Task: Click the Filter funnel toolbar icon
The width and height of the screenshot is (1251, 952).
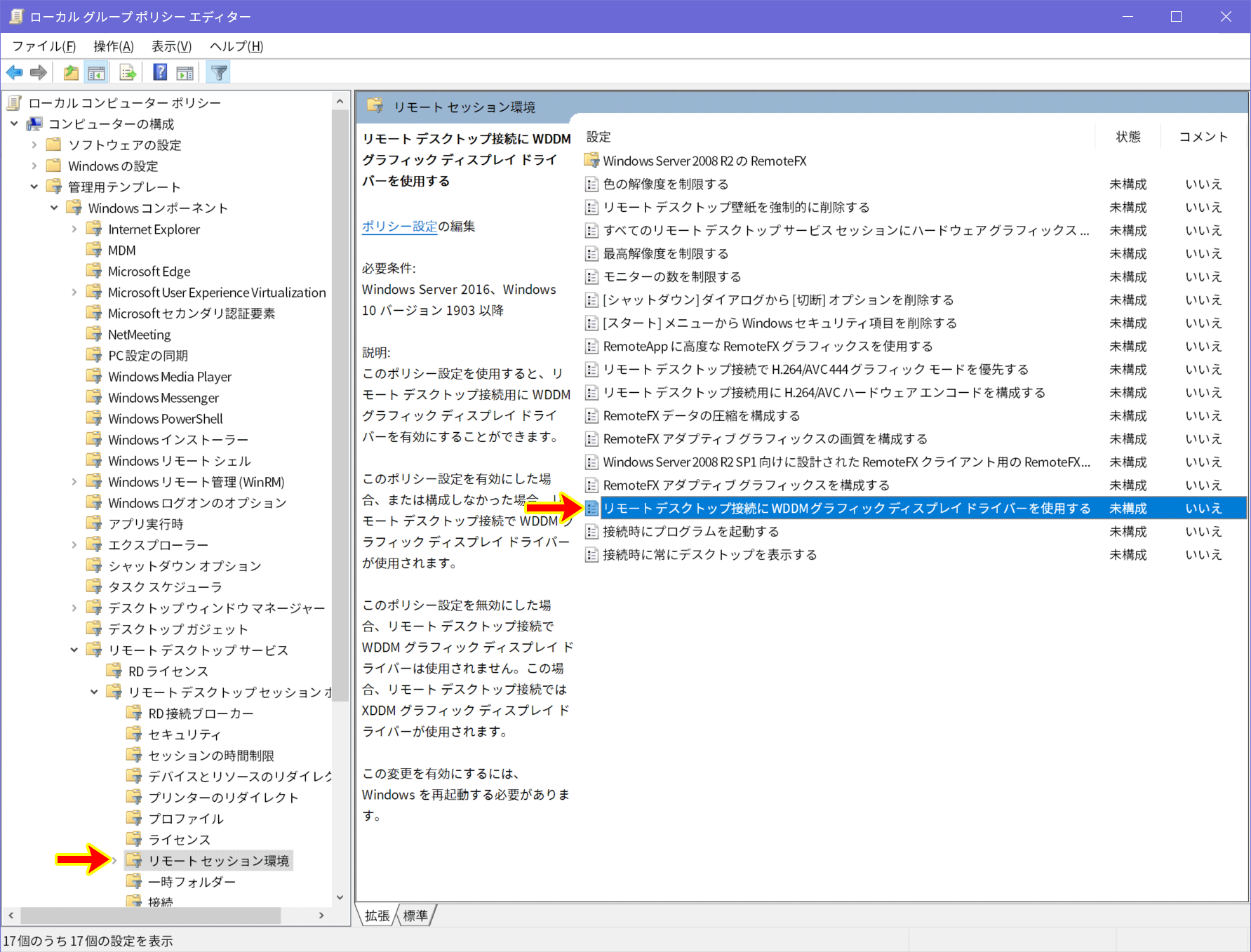Action: click(219, 72)
